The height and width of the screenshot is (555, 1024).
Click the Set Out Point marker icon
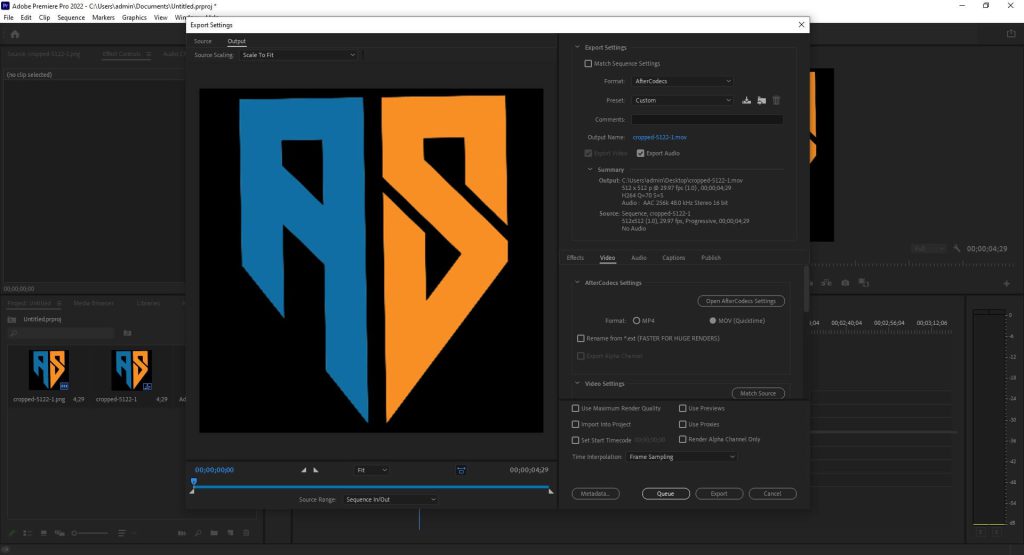316,469
